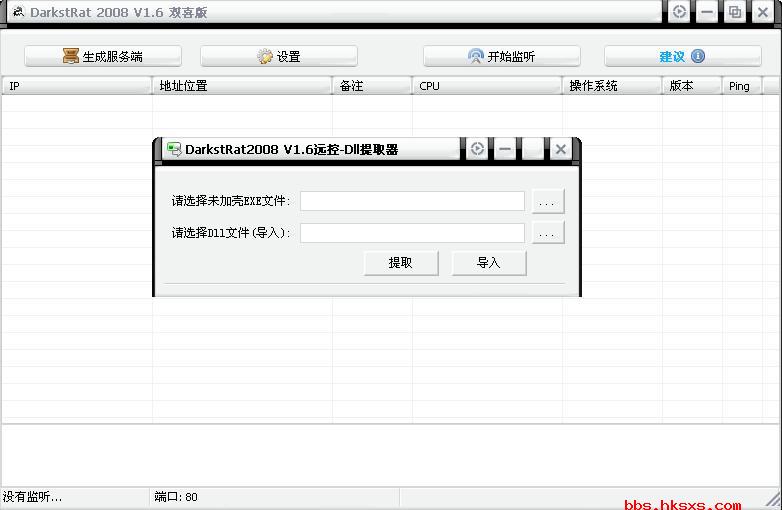Click the 没有监听... status text
Image resolution: width=782 pixels, height=510 pixels.
(32, 497)
